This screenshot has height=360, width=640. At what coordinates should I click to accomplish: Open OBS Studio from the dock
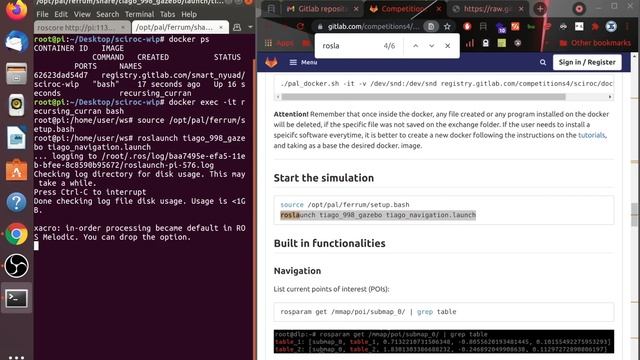16,266
